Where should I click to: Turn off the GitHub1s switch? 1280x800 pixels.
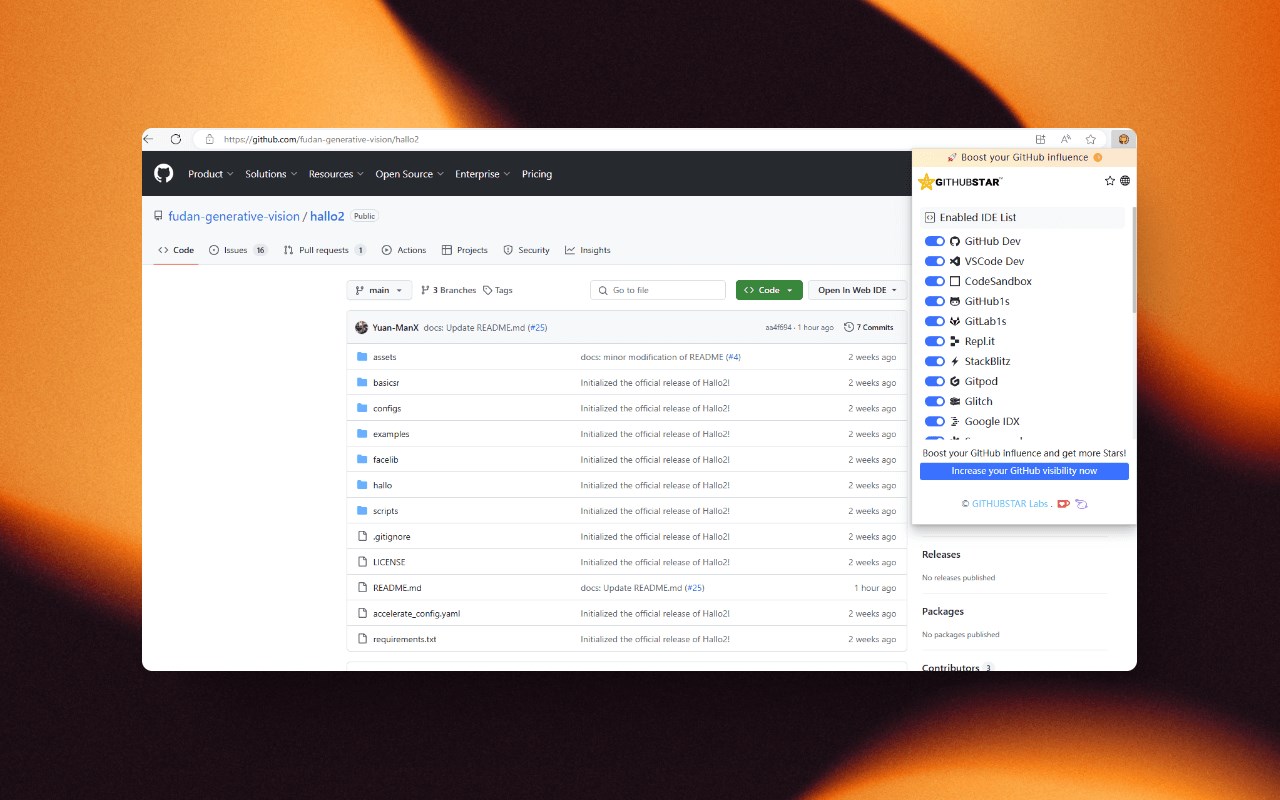[935, 301]
